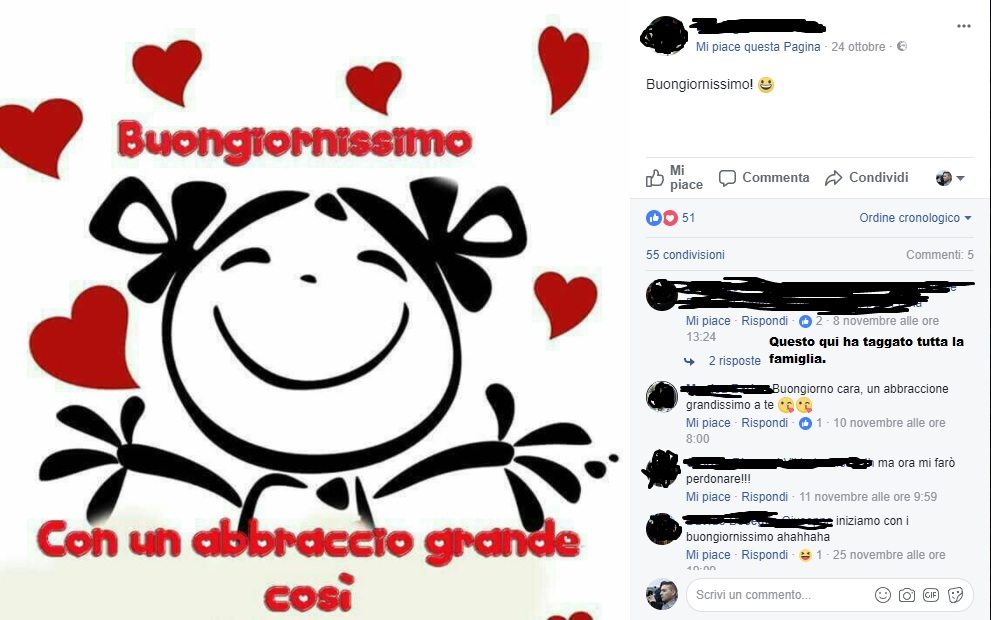Click the thumbs-up Mi piace icon
This screenshot has height=620, width=991.
click(655, 178)
